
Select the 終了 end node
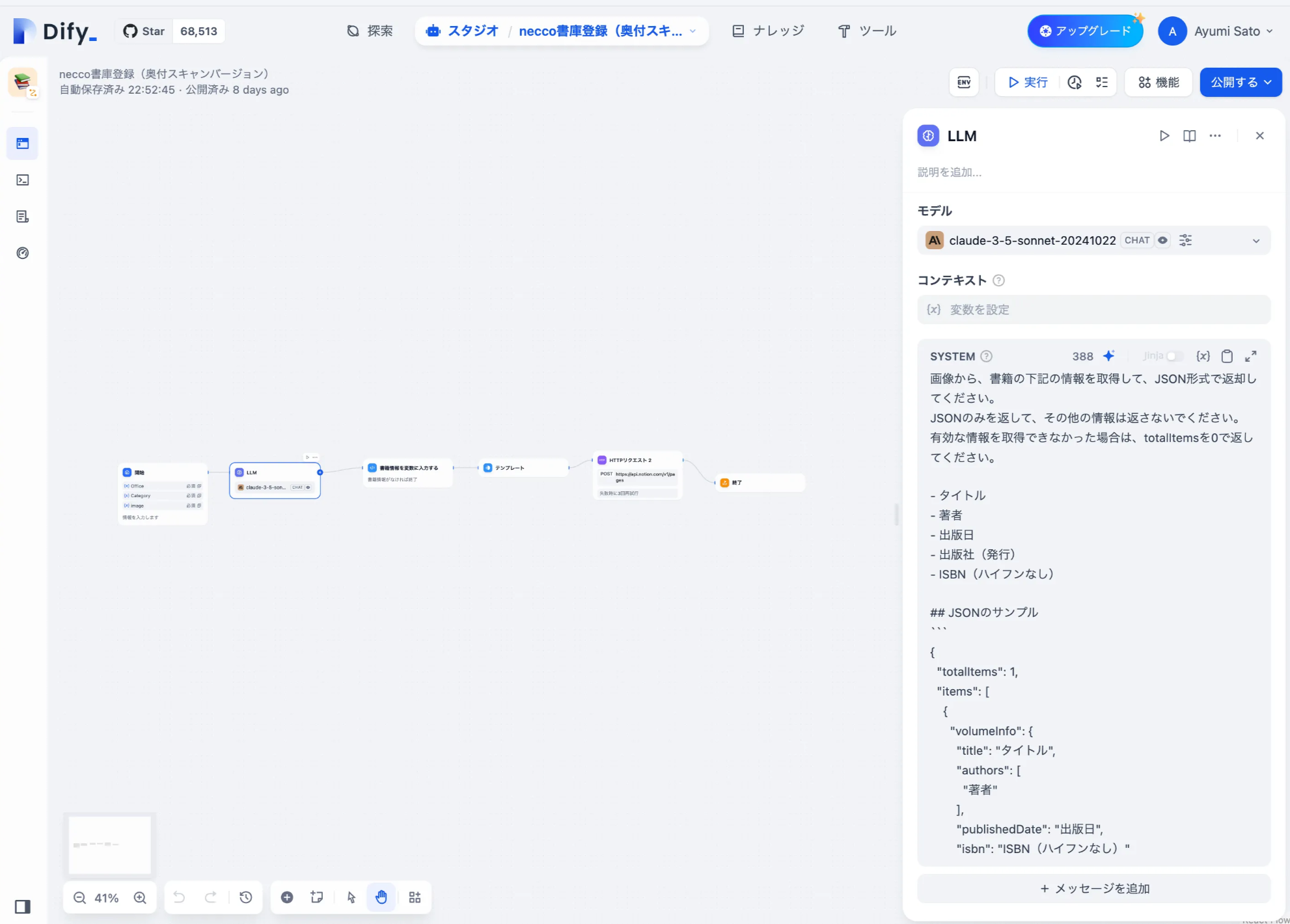[x=760, y=483]
